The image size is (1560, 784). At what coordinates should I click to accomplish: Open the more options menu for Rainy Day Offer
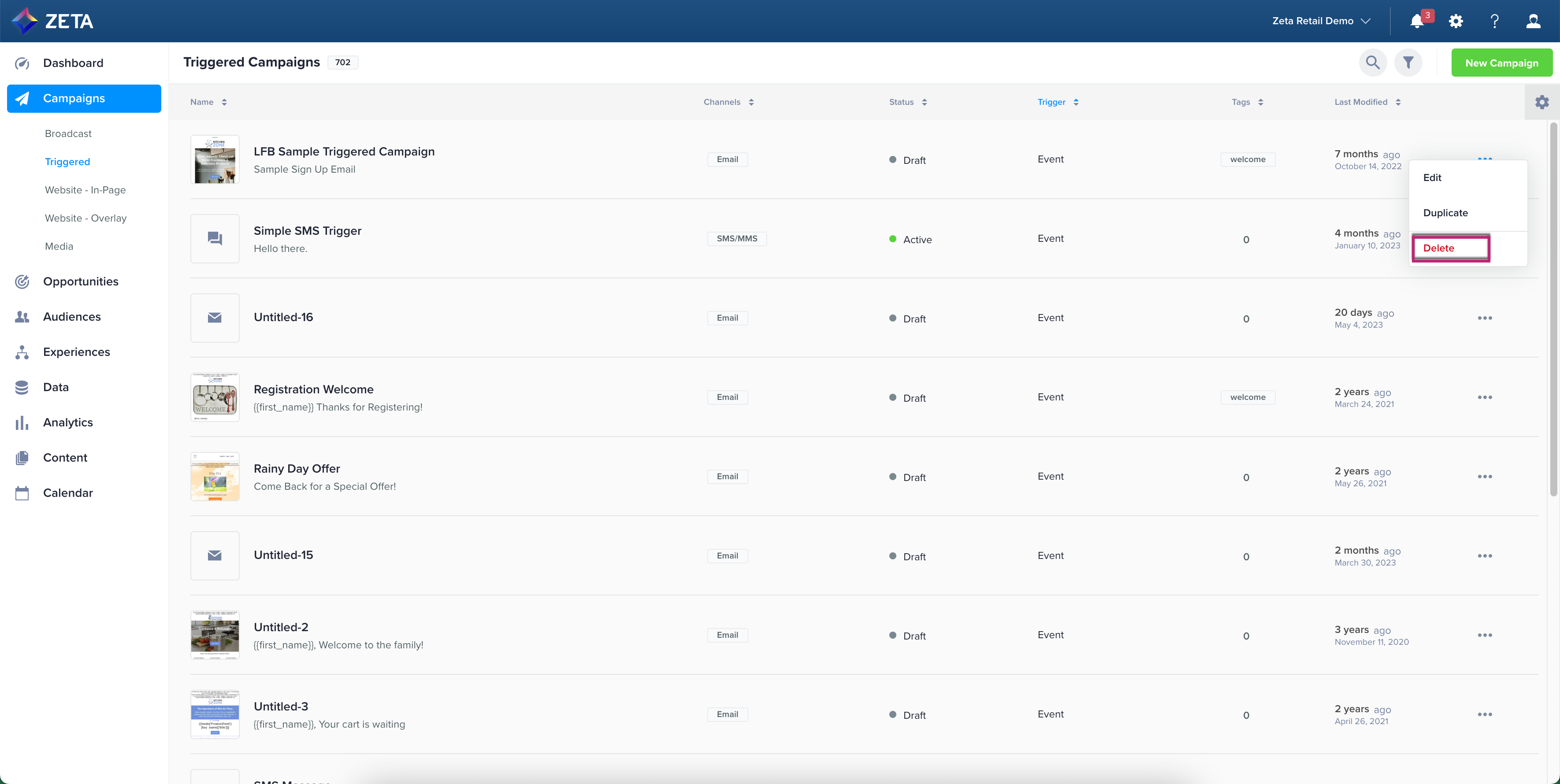[x=1484, y=477]
